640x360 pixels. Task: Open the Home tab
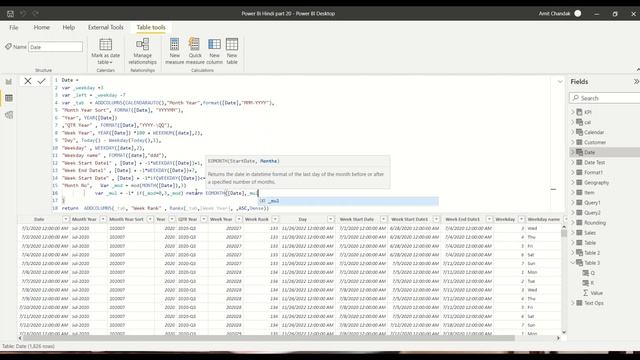(42, 27)
